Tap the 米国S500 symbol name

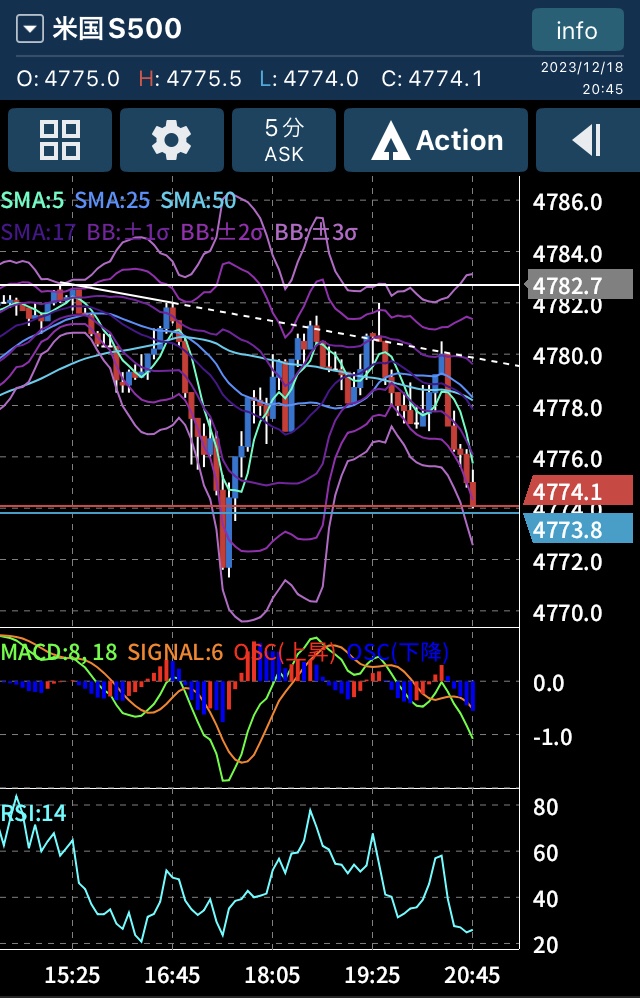click(117, 29)
